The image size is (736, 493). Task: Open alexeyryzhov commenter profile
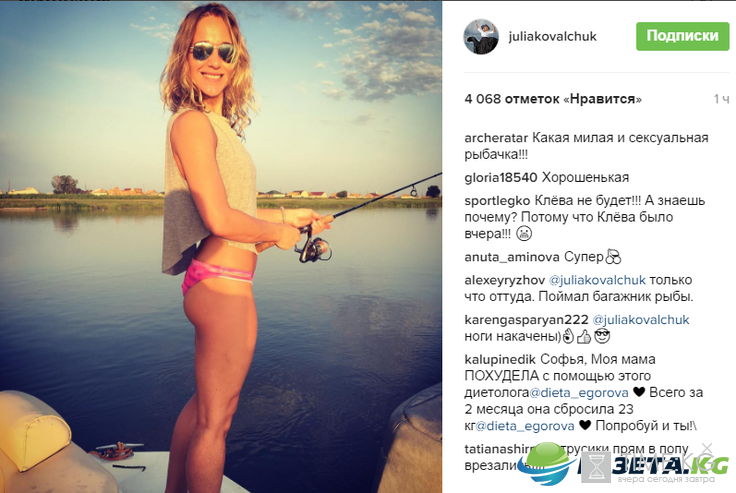click(x=504, y=280)
